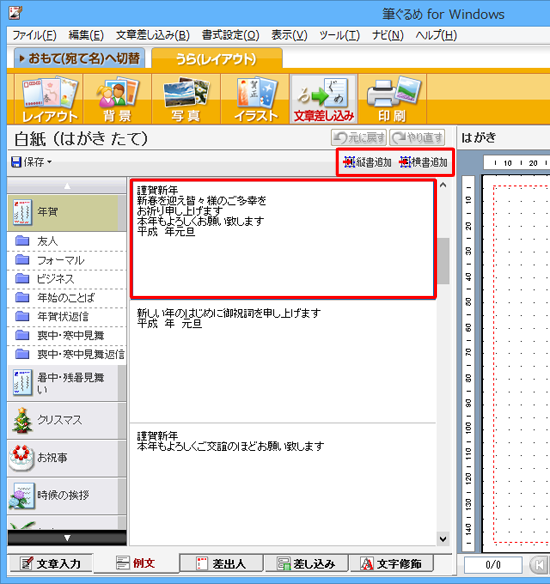Open the イラスト illustration tool
Viewport: 550px width, 584px height.
[x=255, y=99]
